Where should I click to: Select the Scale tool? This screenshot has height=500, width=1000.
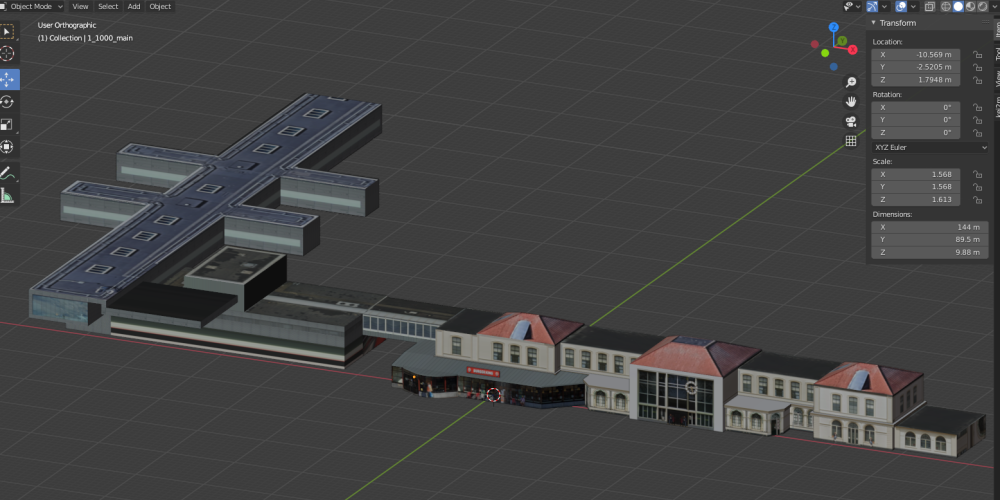point(7,124)
